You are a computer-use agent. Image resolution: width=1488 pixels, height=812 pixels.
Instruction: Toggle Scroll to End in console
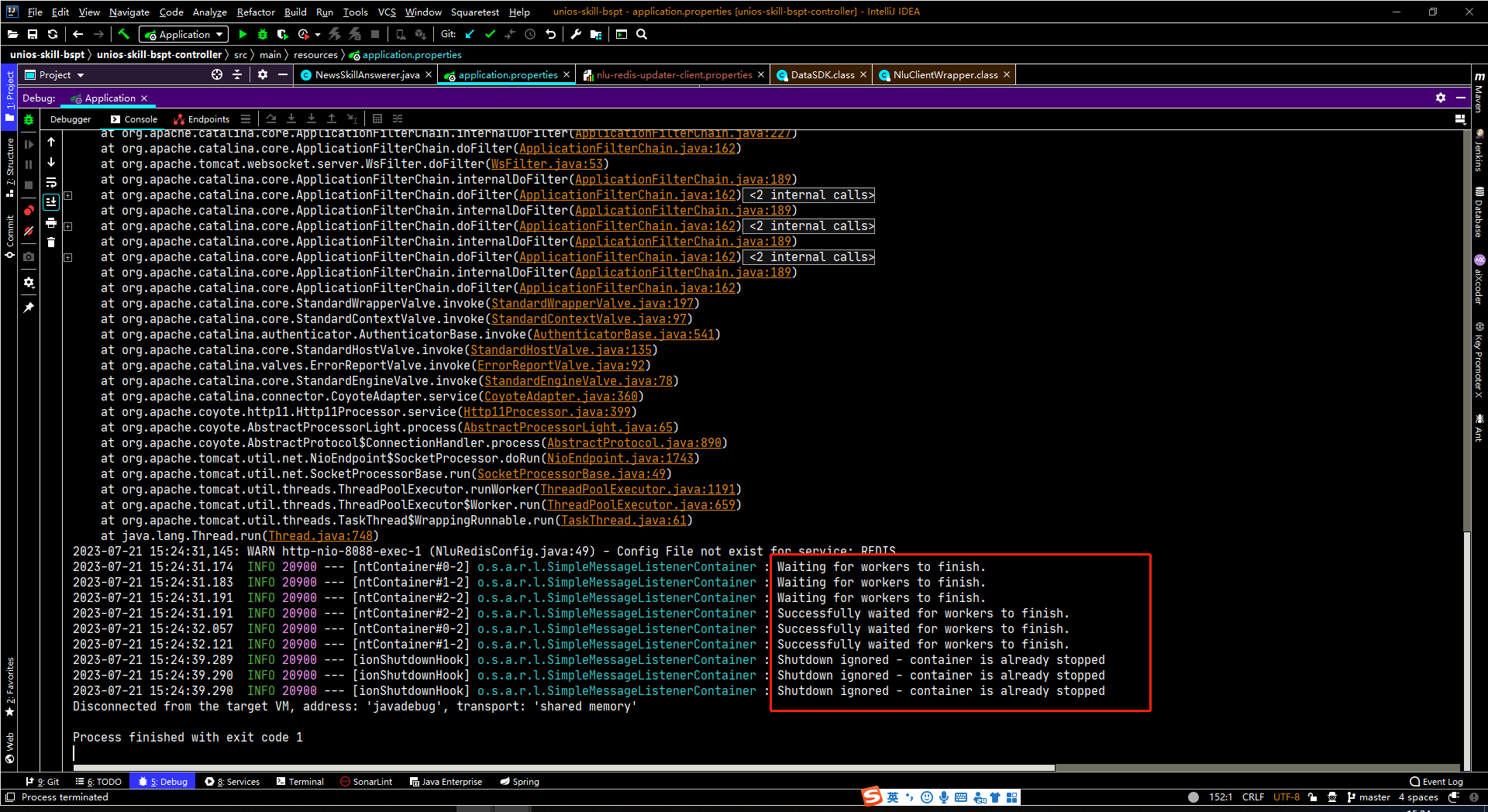pos(51,201)
